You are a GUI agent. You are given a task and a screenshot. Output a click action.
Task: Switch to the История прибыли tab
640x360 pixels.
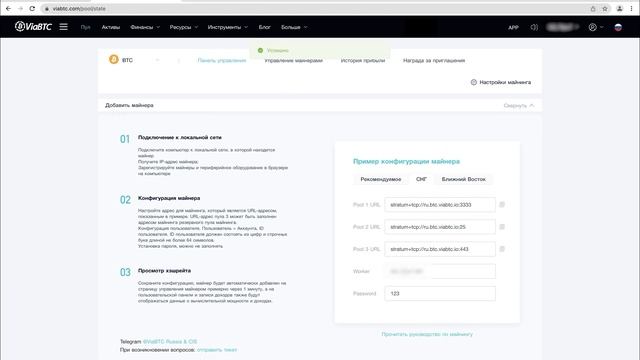click(x=363, y=60)
